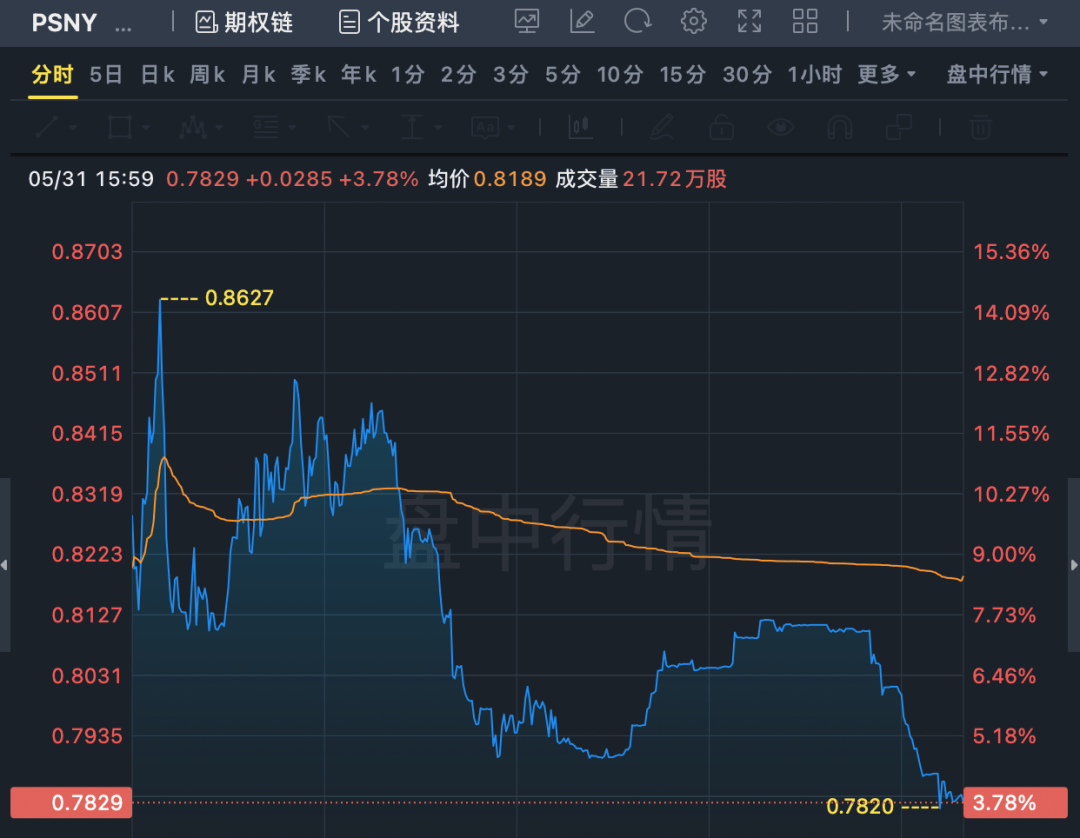Open the stock info (个股资料) panel
Image resolution: width=1080 pixels, height=838 pixels.
(x=397, y=22)
